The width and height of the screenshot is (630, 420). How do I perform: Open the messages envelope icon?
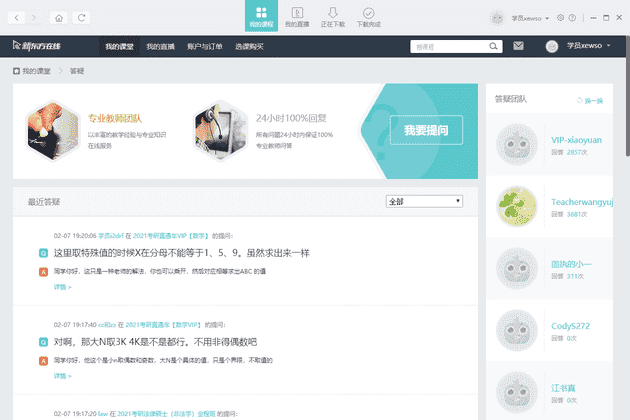pos(518,46)
